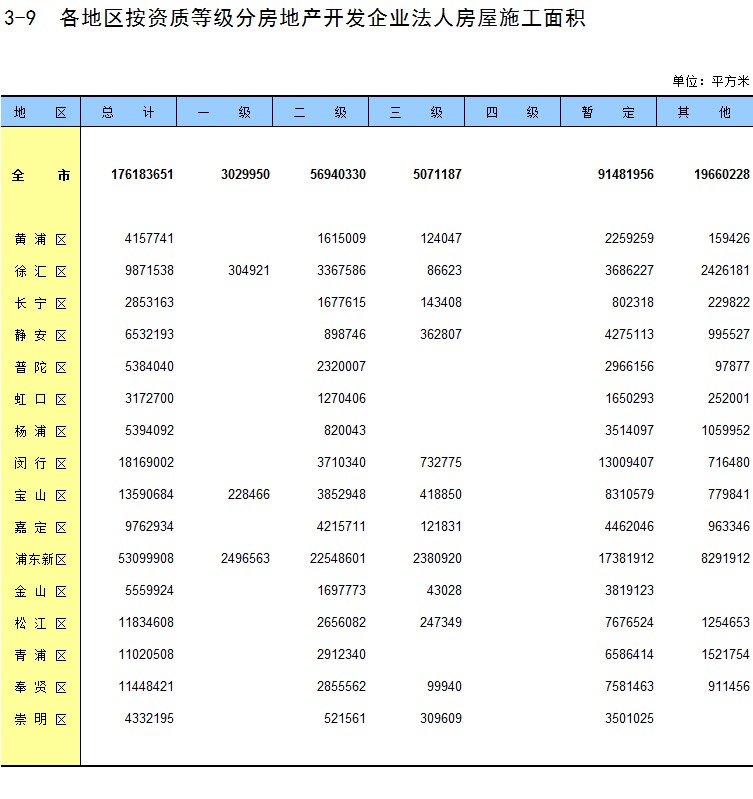The height and width of the screenshot is (799, 753).
Task: Select the 其他 column header
Action: coord(704,113)
